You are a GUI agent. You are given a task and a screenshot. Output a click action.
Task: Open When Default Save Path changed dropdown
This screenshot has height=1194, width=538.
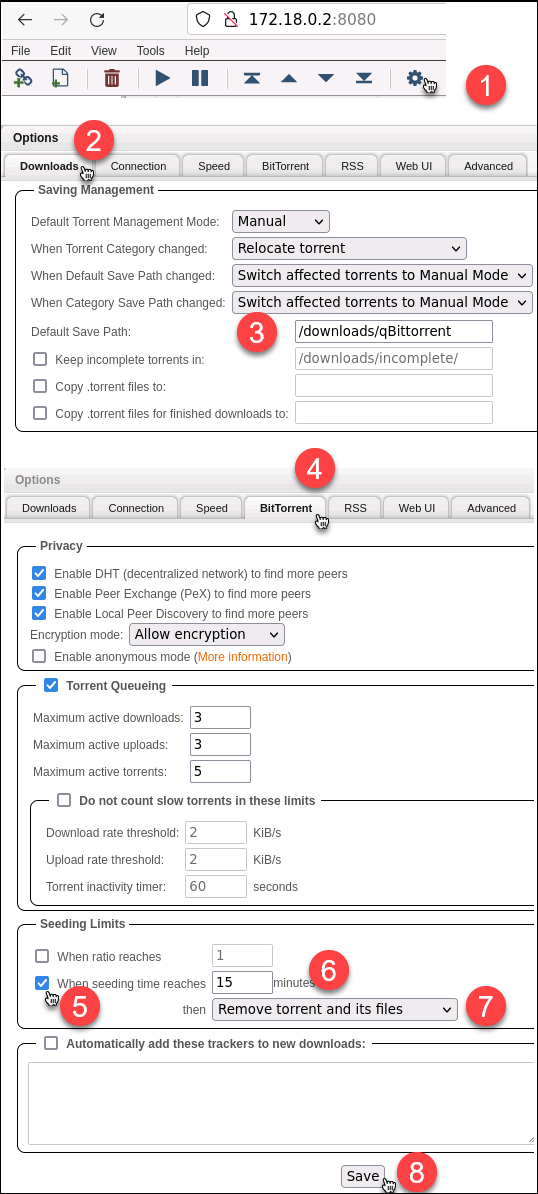point(382,275)
